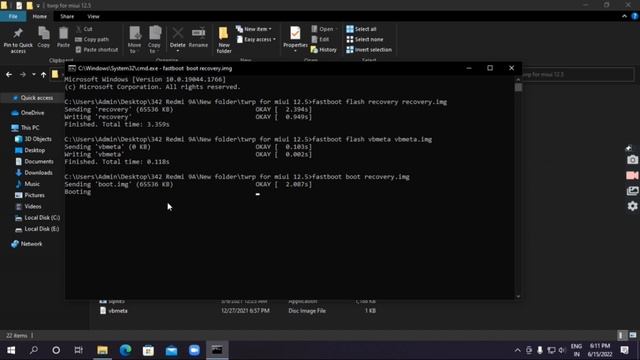
Task: Click Edit in ribbon Open group
Action: 320,39
